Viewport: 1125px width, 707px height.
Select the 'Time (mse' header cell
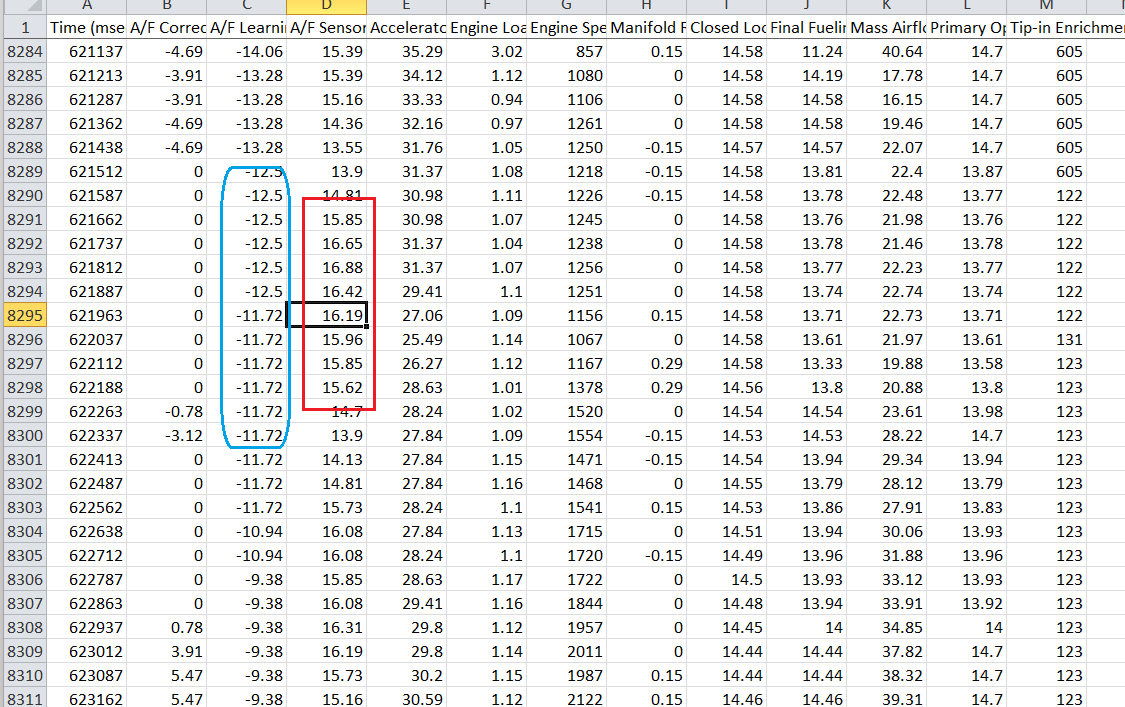(87, 27)
